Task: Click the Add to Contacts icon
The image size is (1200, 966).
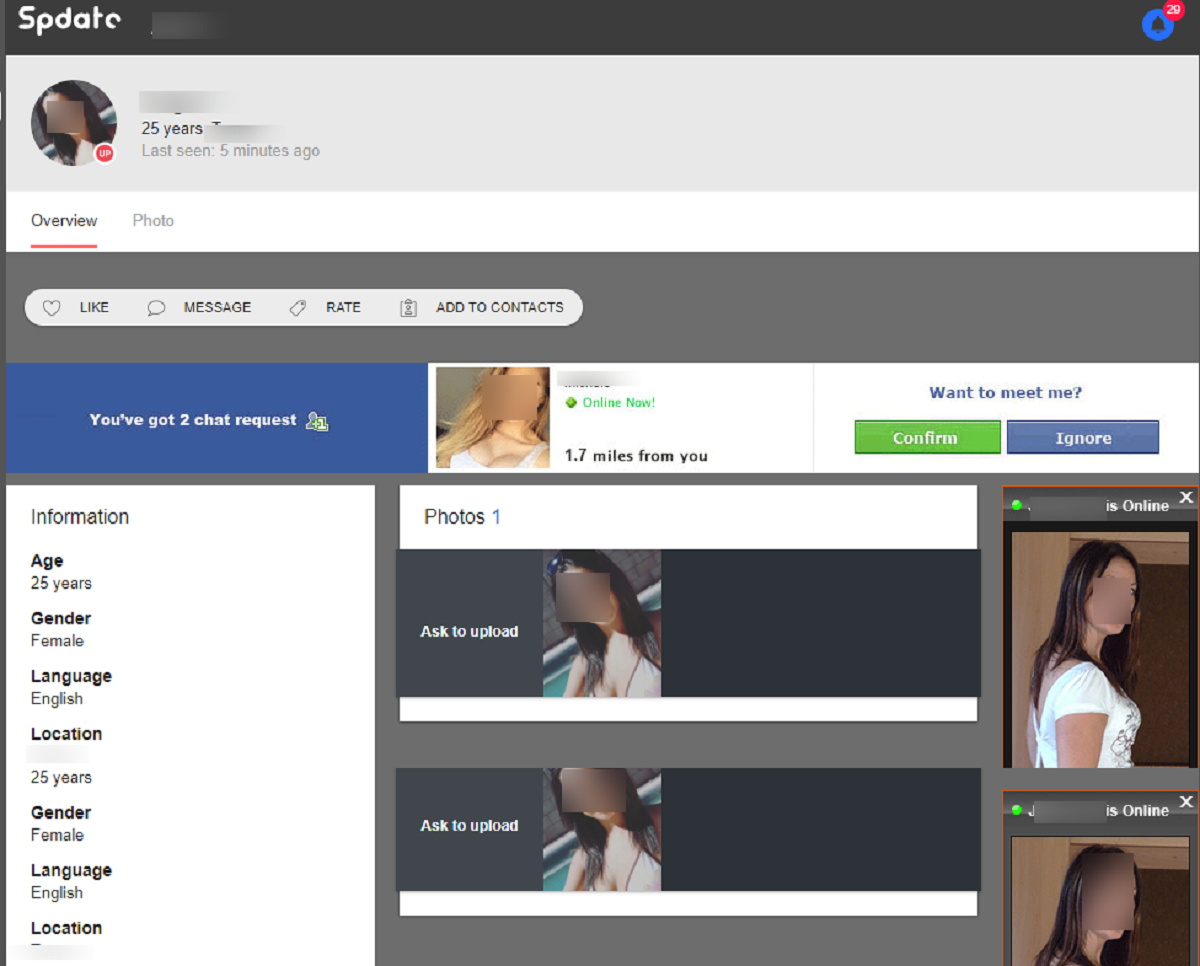Action: (408, 308)
